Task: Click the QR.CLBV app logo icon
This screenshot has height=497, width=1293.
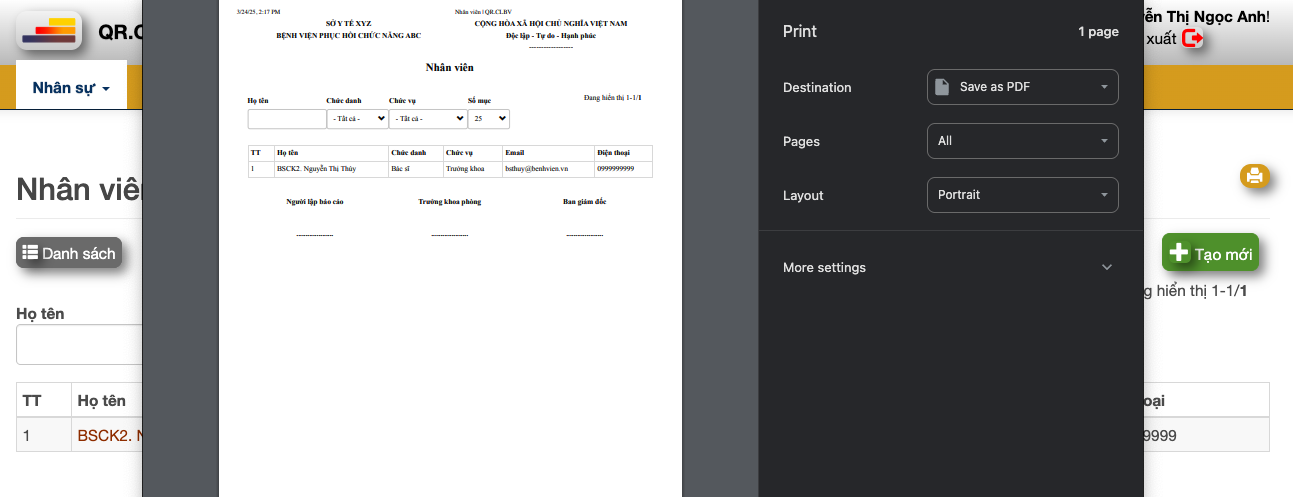Action: point(49,31)
